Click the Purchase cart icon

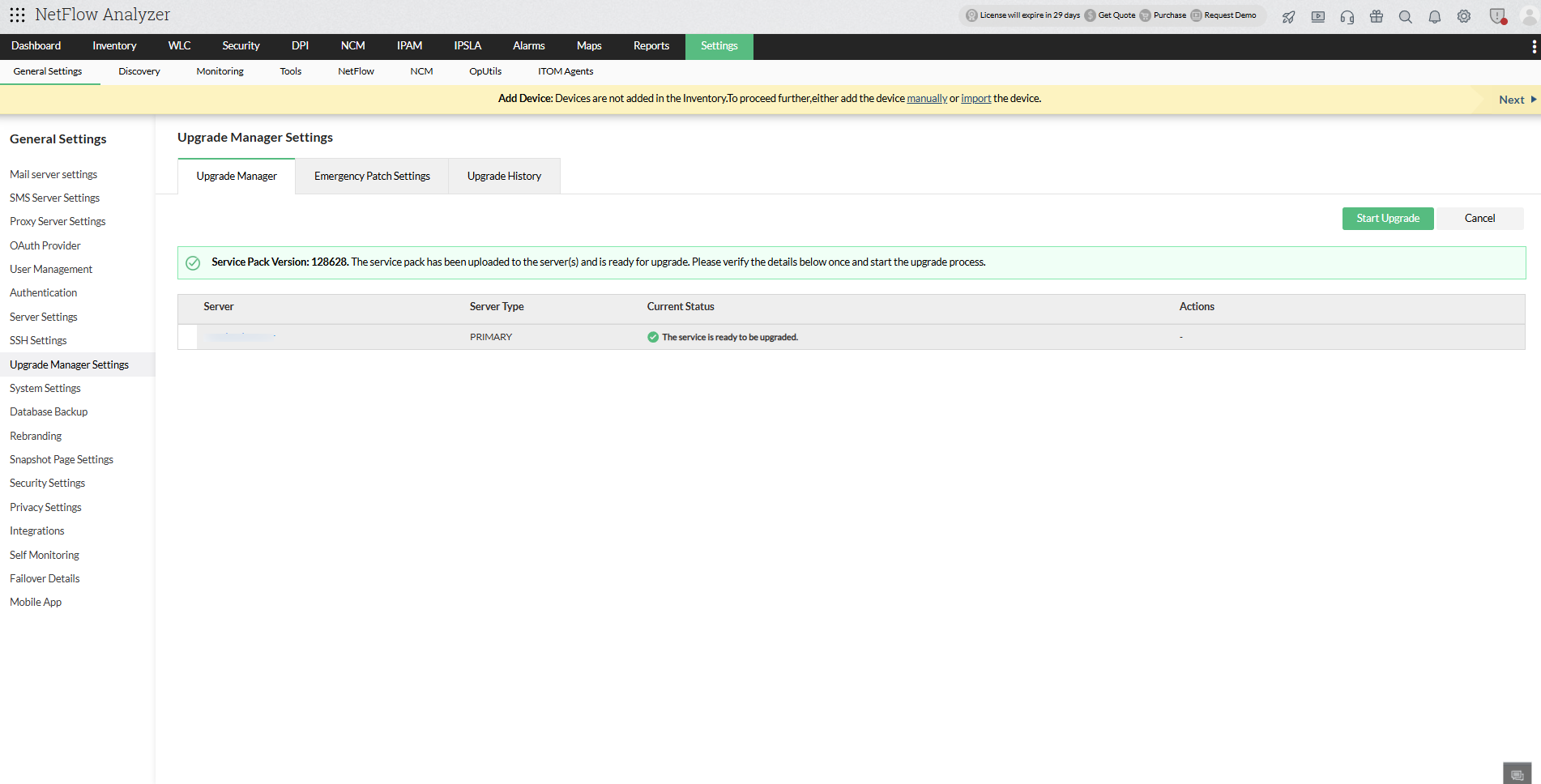point(1145,15)
